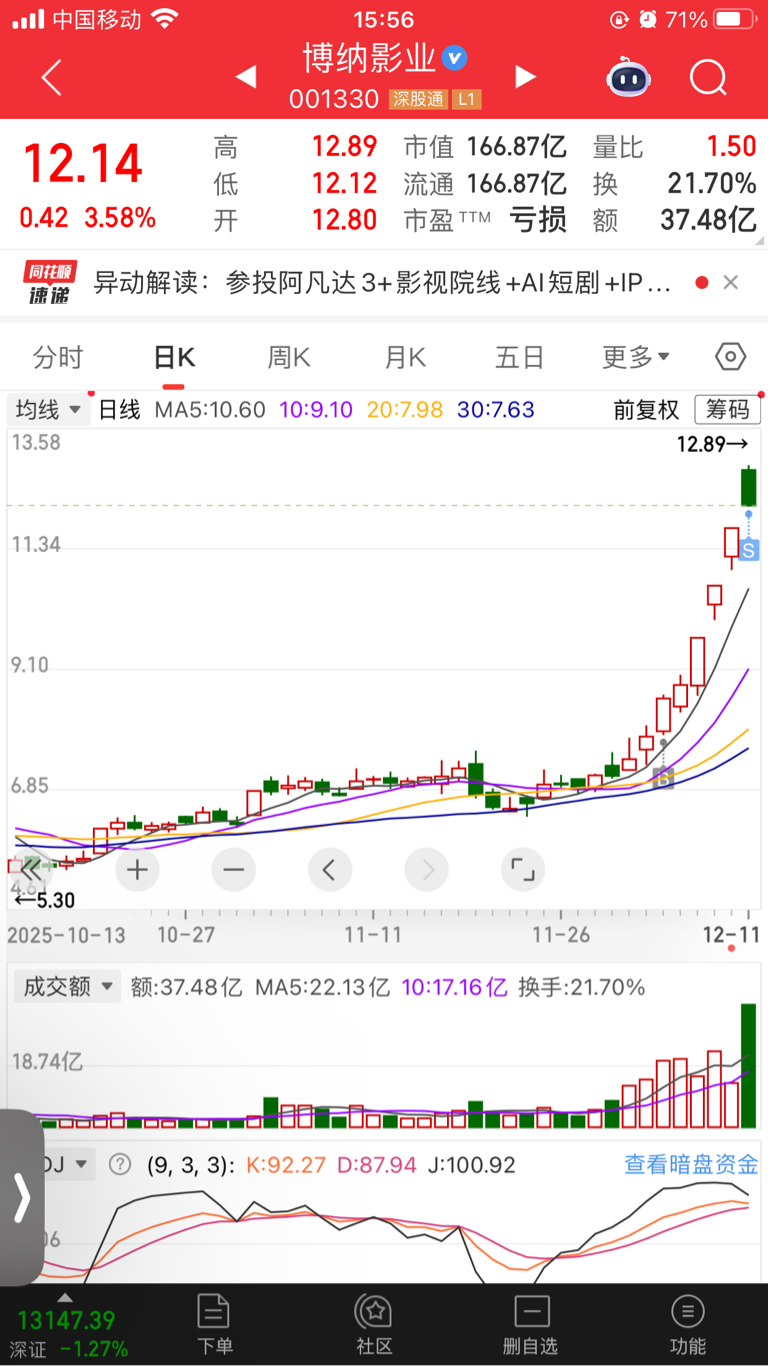Tap the 市值 166.87亿 value
768x1366 pixels.
click(x=517, y=148)
